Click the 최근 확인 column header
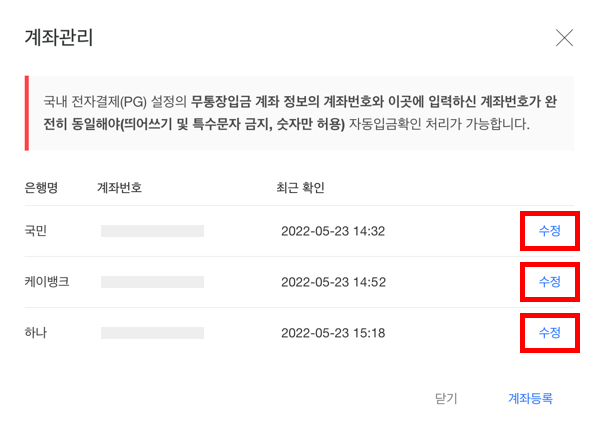The image size is (600, 430). (300, 187)
